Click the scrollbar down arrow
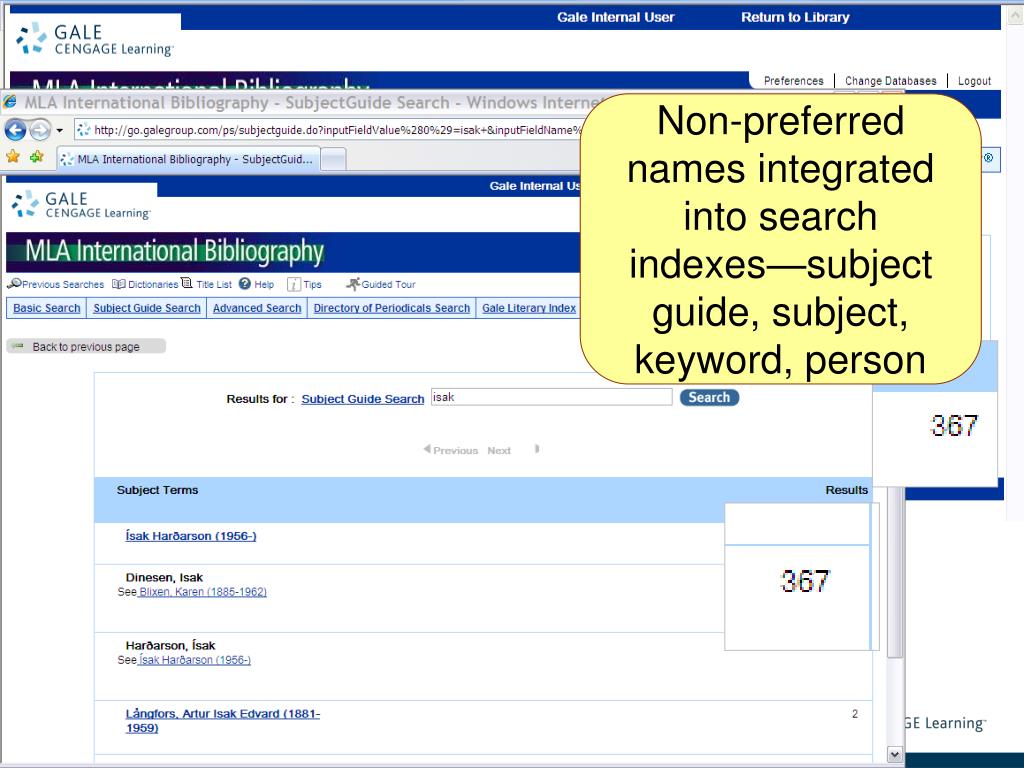The height and width of the screenshot is (768, 1024). (x=895, y=755)
